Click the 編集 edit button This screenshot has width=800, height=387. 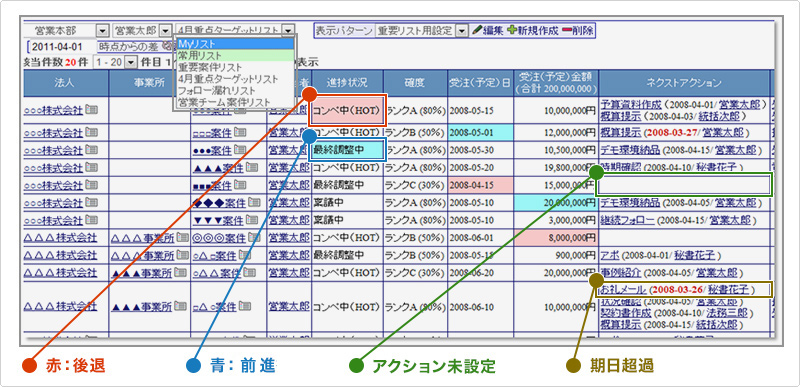[487, 30]
